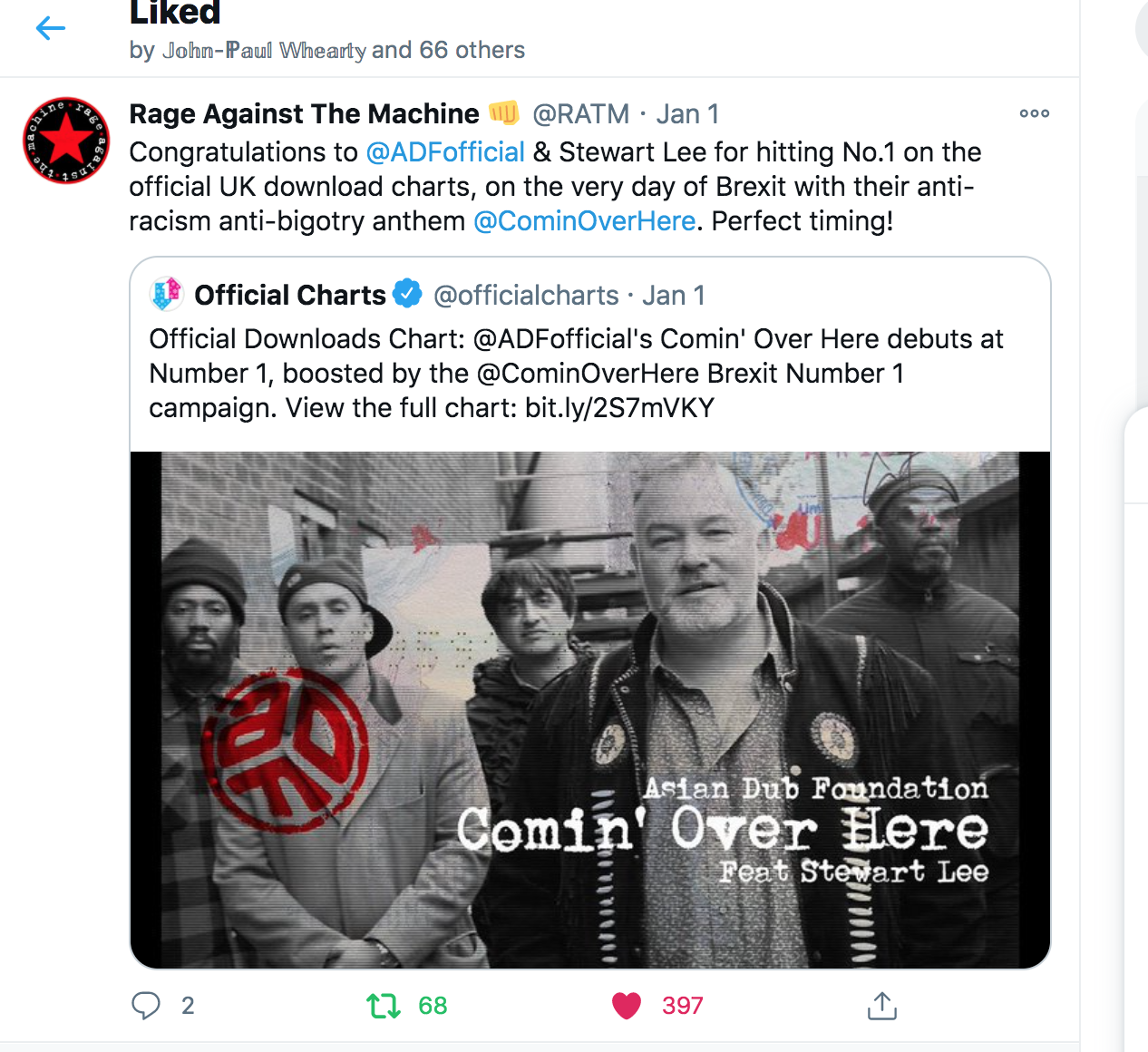The height and width of the screenshot is (1052, 1148).
Task: Open the Rage Against The Machine avatar
Action: click(x=66, y=141)
